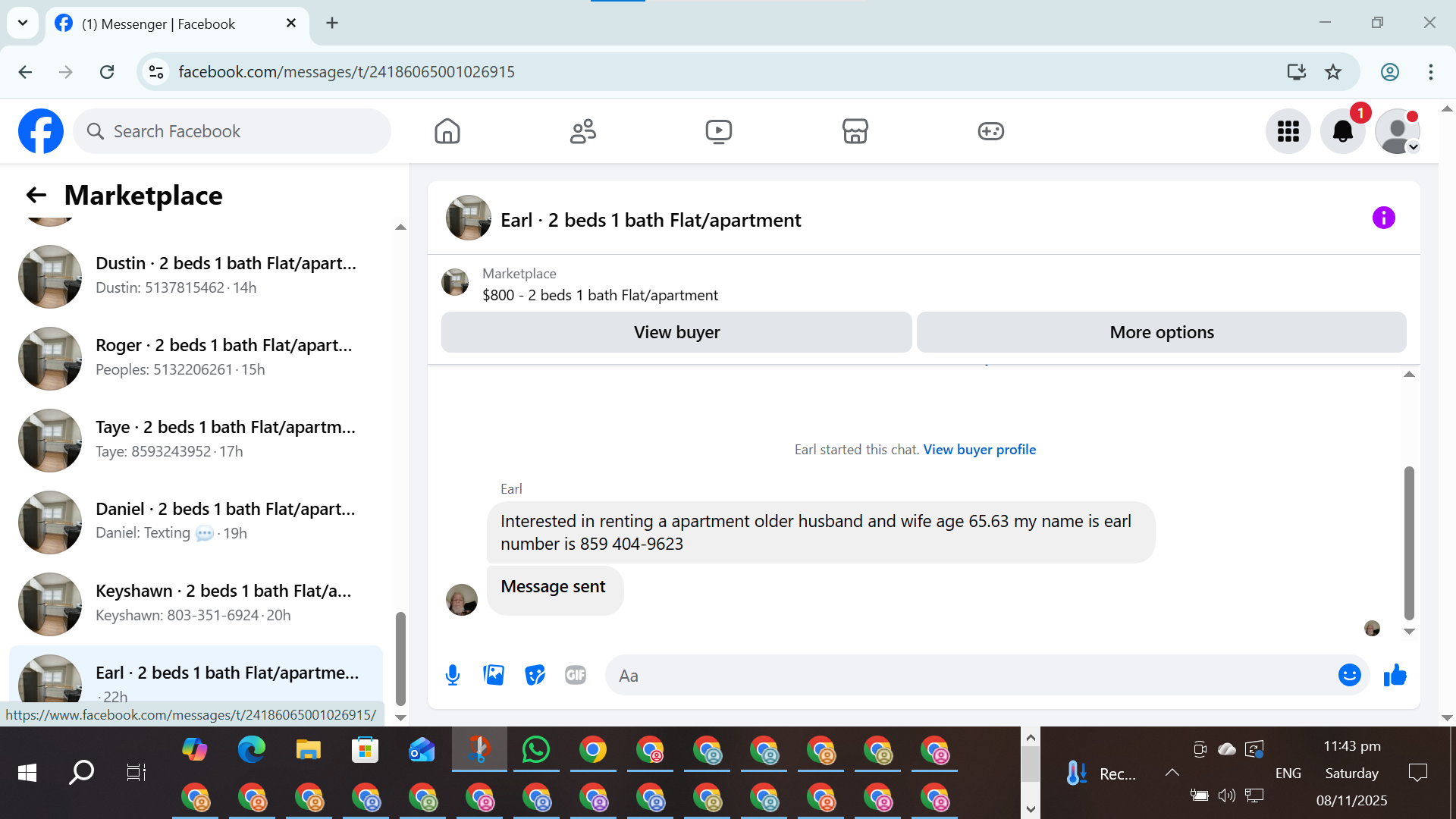1456x819 pixels.
Task: Open the Facebook notifications bell
Action: coord(1342,132)
